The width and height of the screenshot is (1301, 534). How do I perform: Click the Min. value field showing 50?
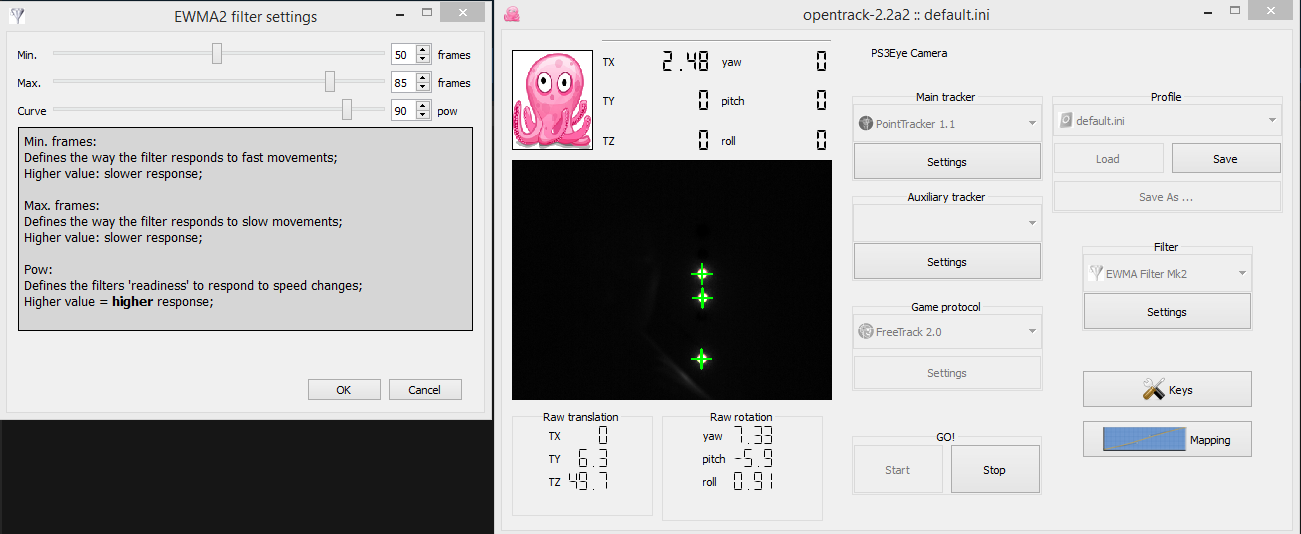click(x=404, y=55)
